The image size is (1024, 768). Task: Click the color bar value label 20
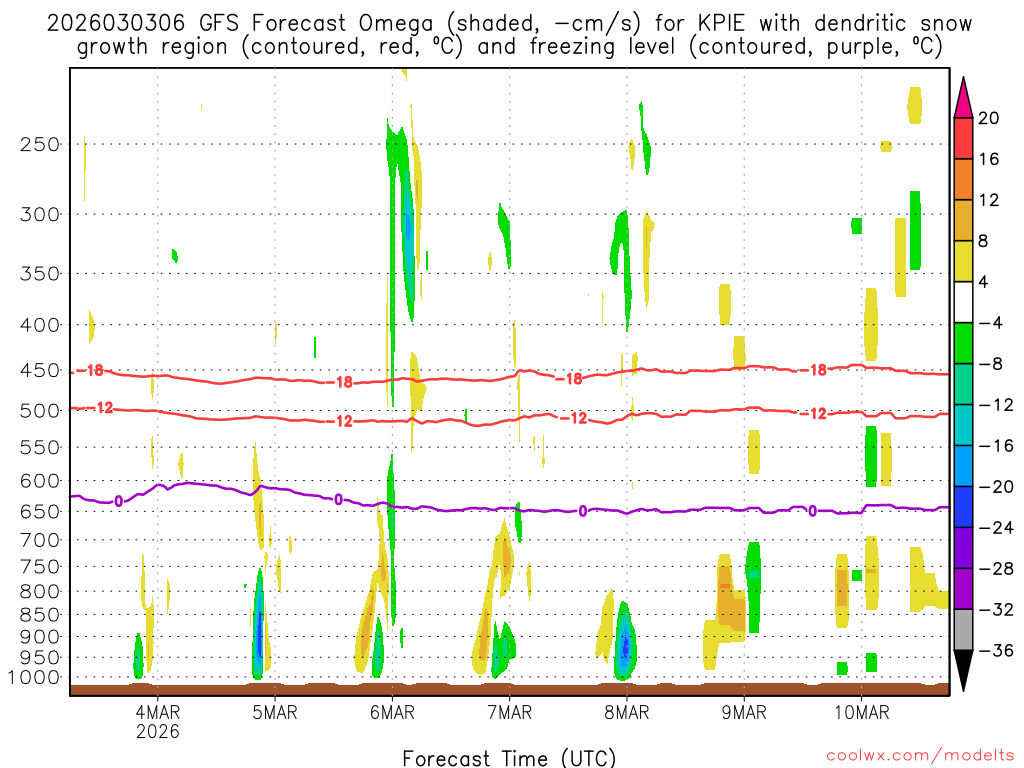point(989,118)
